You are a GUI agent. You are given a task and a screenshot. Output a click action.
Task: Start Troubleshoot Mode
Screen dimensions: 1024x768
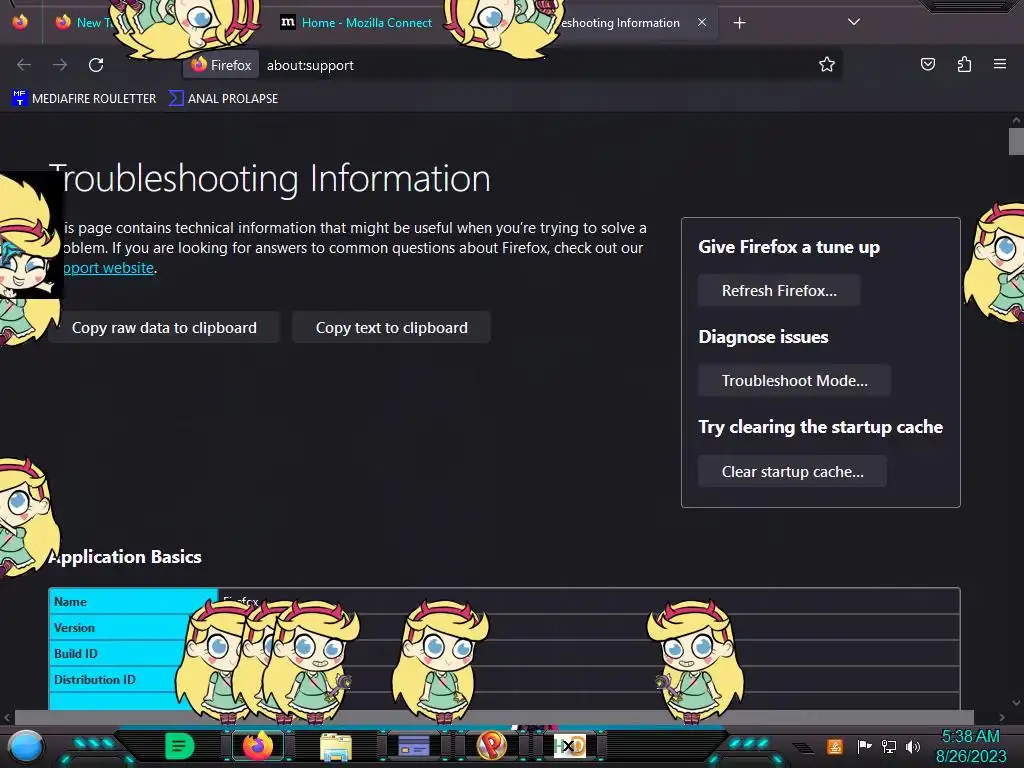[x=794, y=381]
